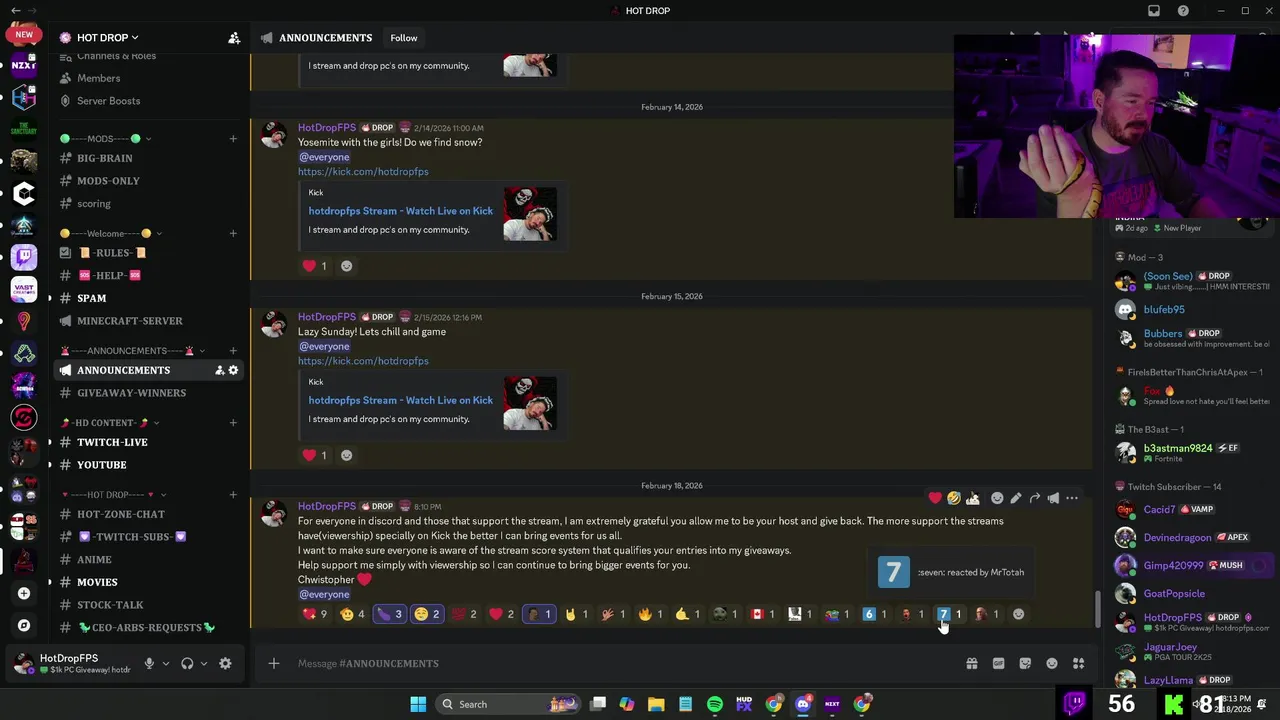Screen dimensions: 1280x720
Task: Toggle heart reaction on Yosemite post
Action: point(315,266)
